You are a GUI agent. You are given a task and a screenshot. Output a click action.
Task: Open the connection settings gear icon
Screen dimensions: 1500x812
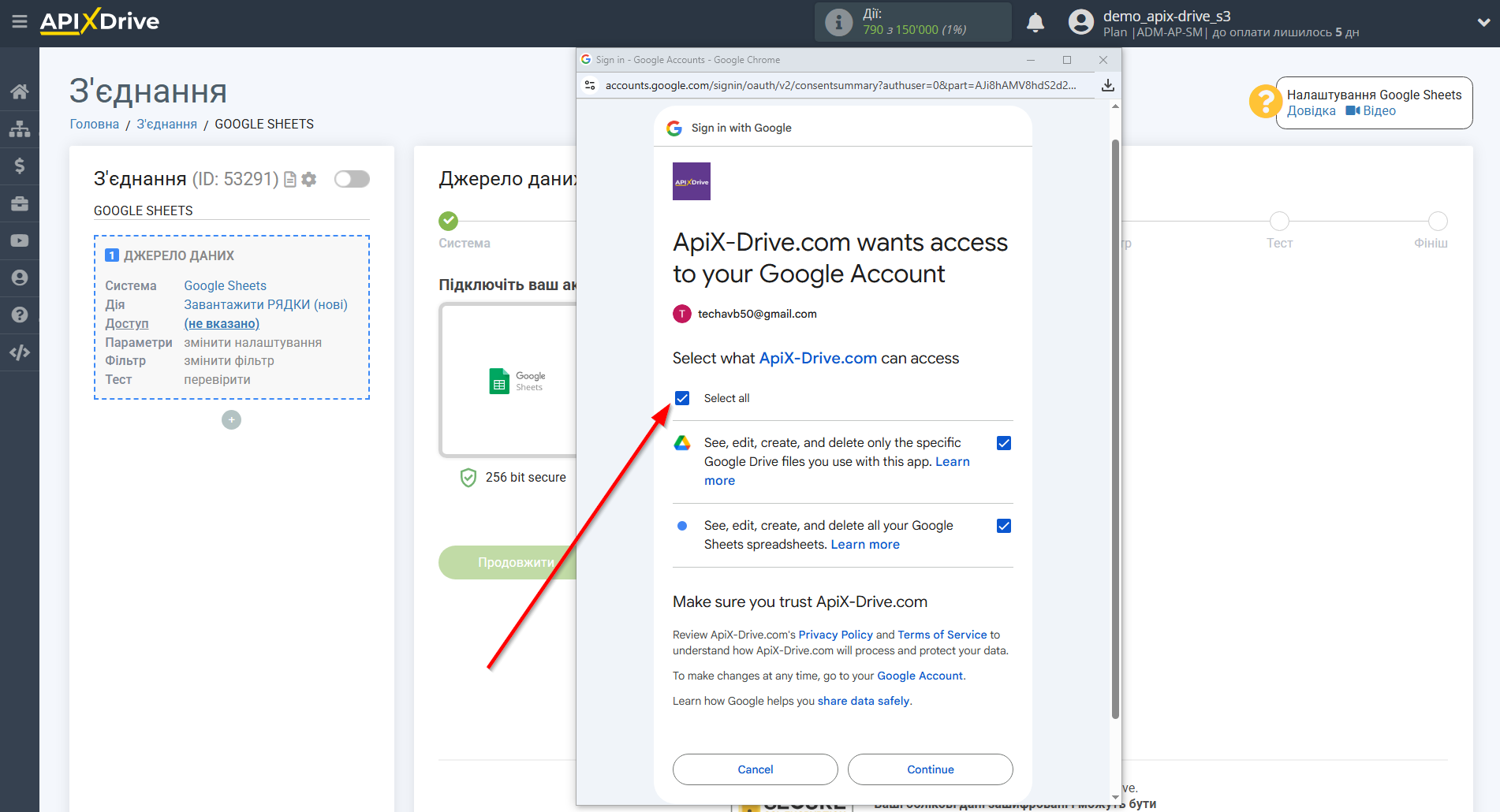pyautogui.click(x=309, y=179)
